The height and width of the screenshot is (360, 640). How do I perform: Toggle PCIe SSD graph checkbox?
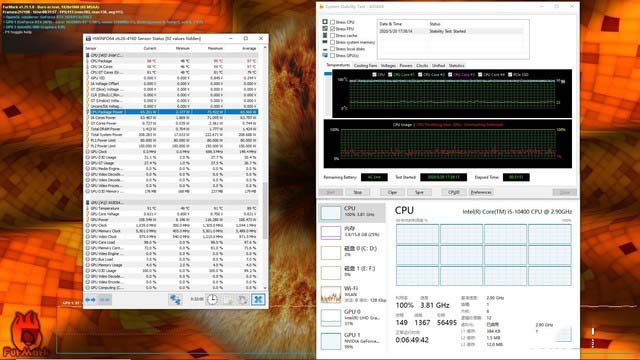point(510,75)
